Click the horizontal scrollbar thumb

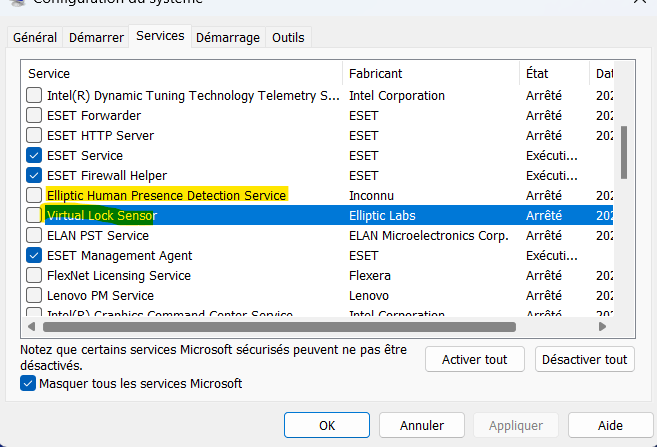[x=279, y=326]
